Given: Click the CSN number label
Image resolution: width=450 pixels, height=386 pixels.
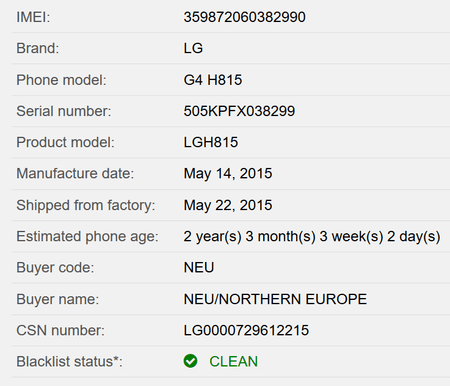Looking at the screenshot, I should point(60,330).
